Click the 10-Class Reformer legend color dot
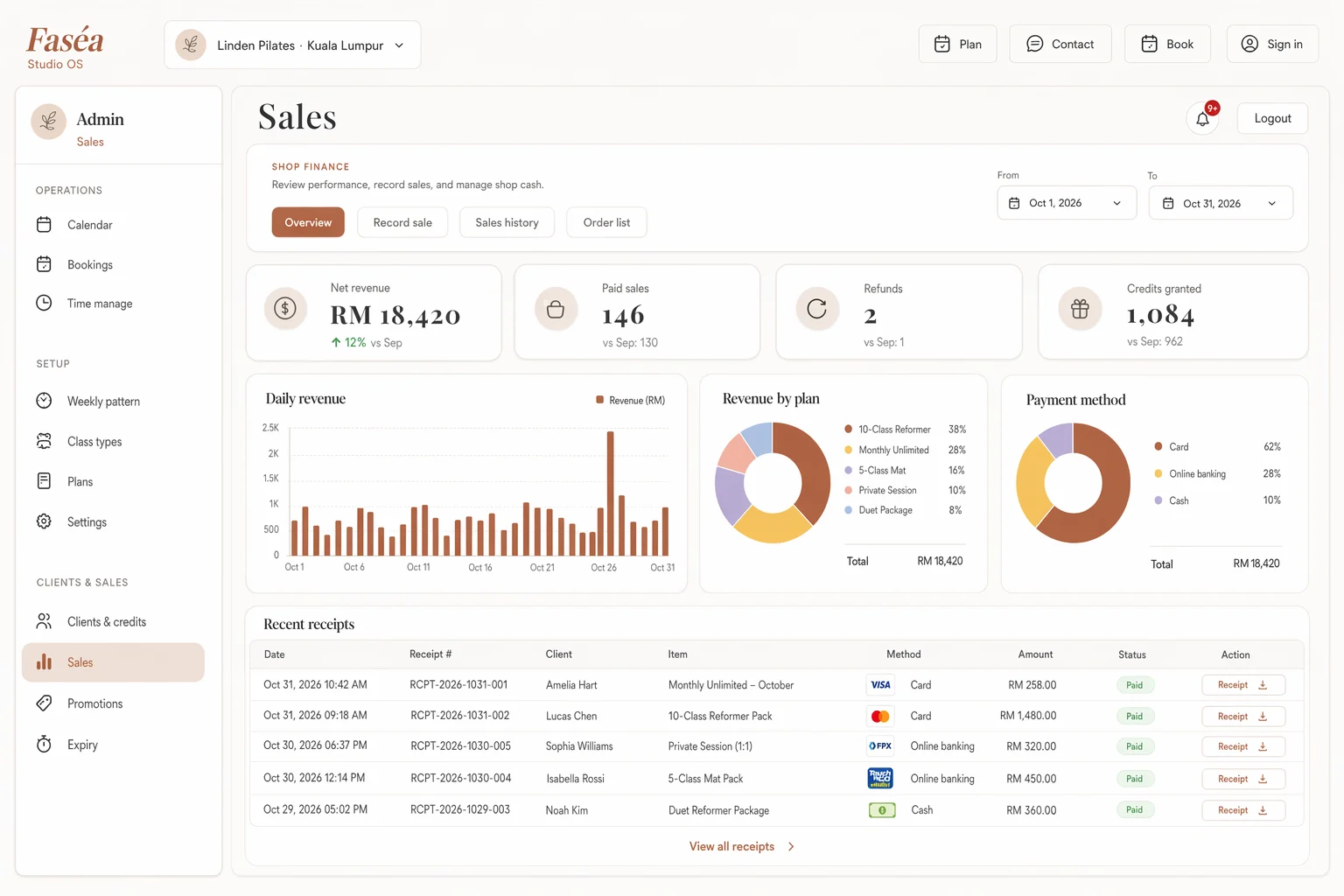Screen dimensions: 1344x896 (x=848, y=429)
